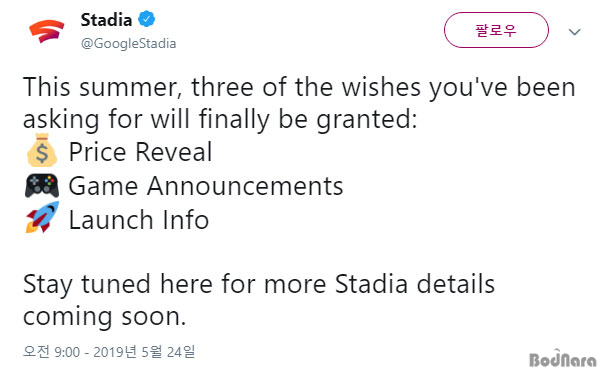Image resolution: width=600 pixels, height=370 pixels.
Task: Click the 'coming soon.' line
Action: point(104,317)
